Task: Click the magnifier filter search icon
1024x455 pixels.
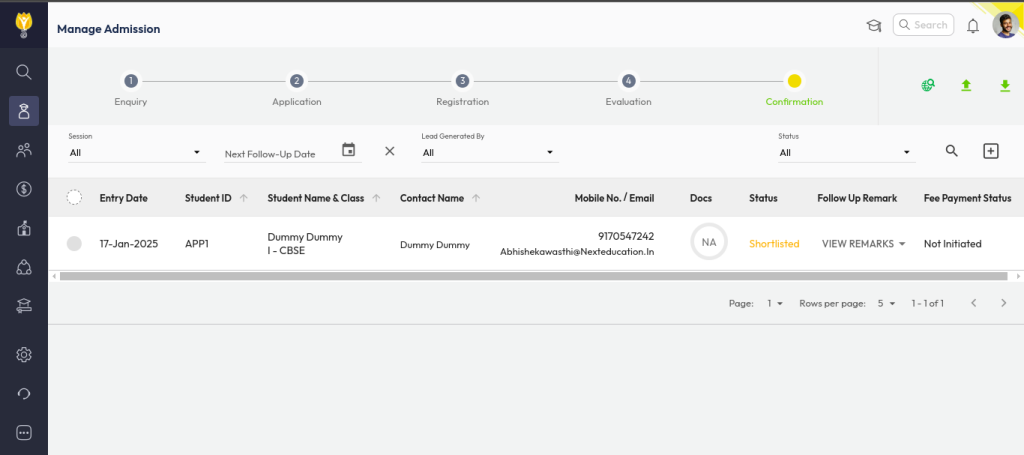Action: (952, 151)
